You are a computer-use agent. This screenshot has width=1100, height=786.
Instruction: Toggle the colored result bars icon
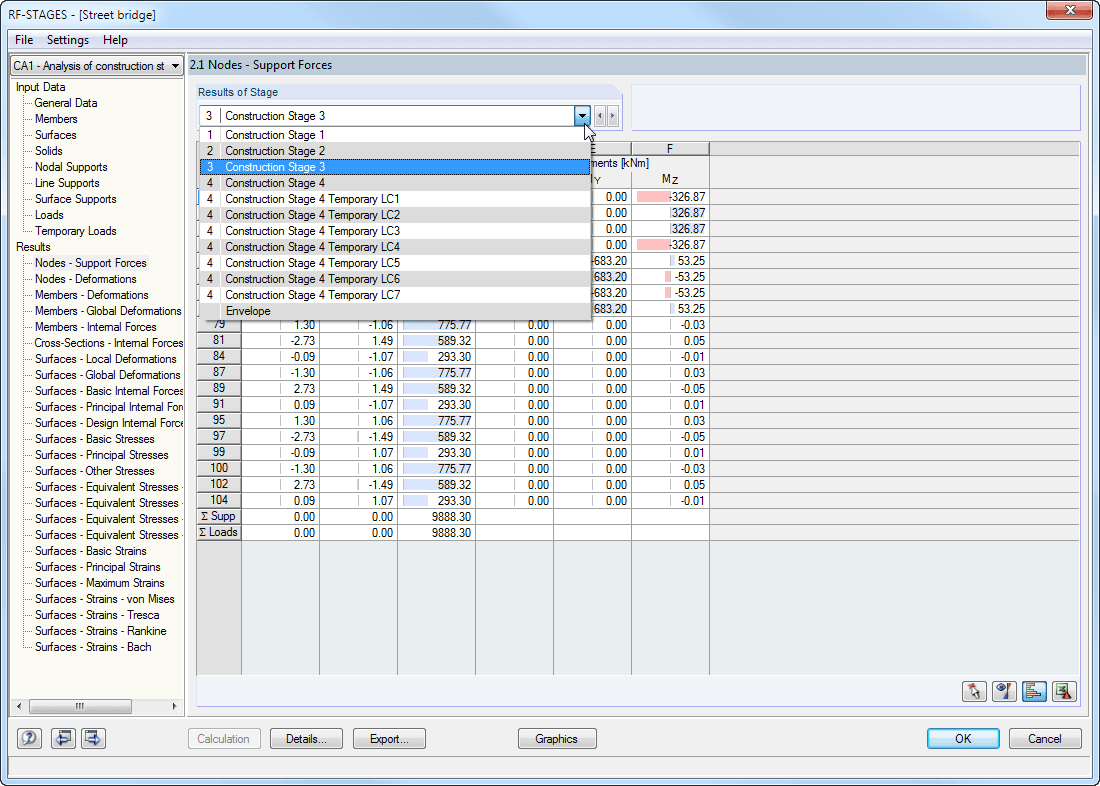click(x=1035, y=691)
